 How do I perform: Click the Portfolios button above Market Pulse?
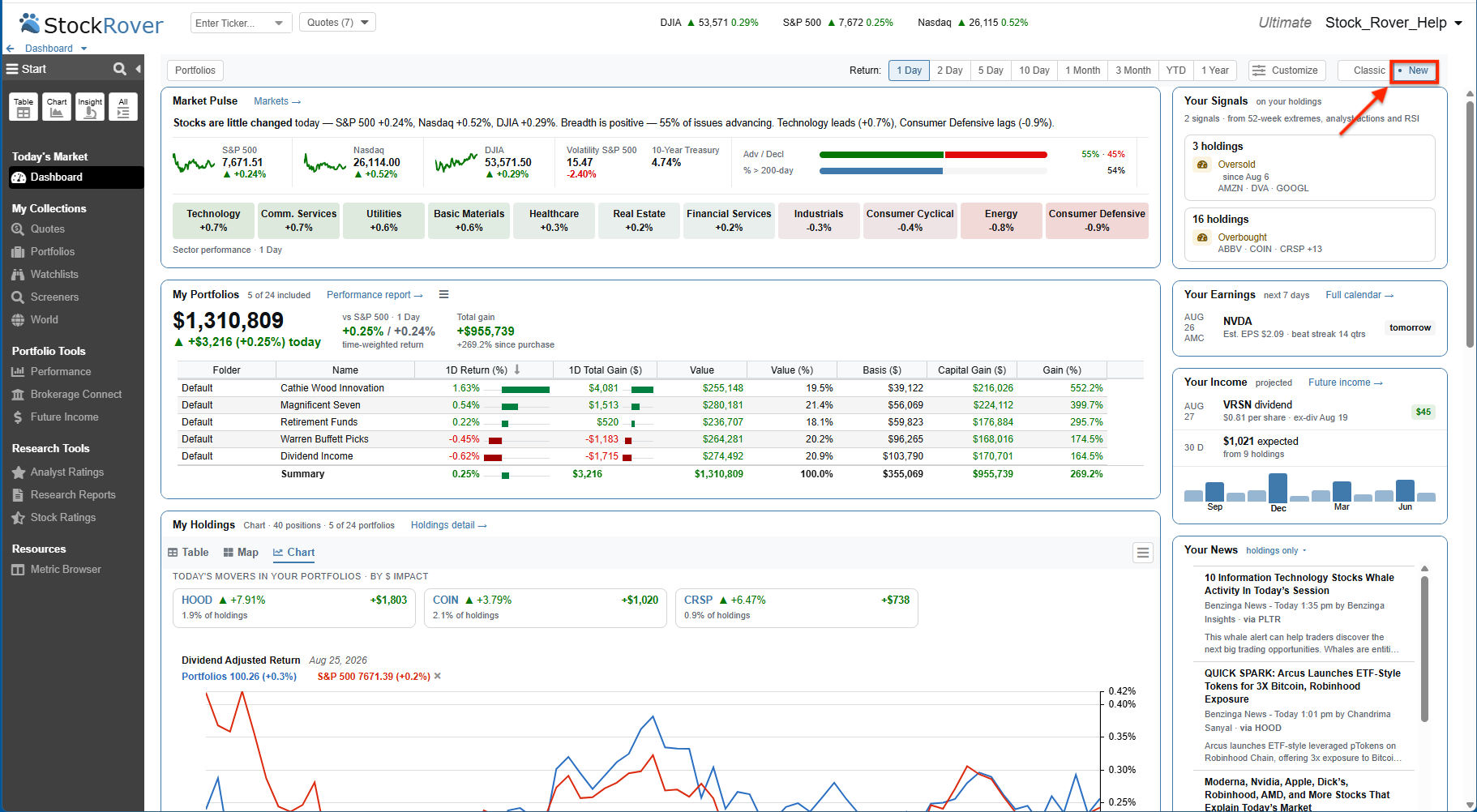pyautogui.click(x=195, y=71)
